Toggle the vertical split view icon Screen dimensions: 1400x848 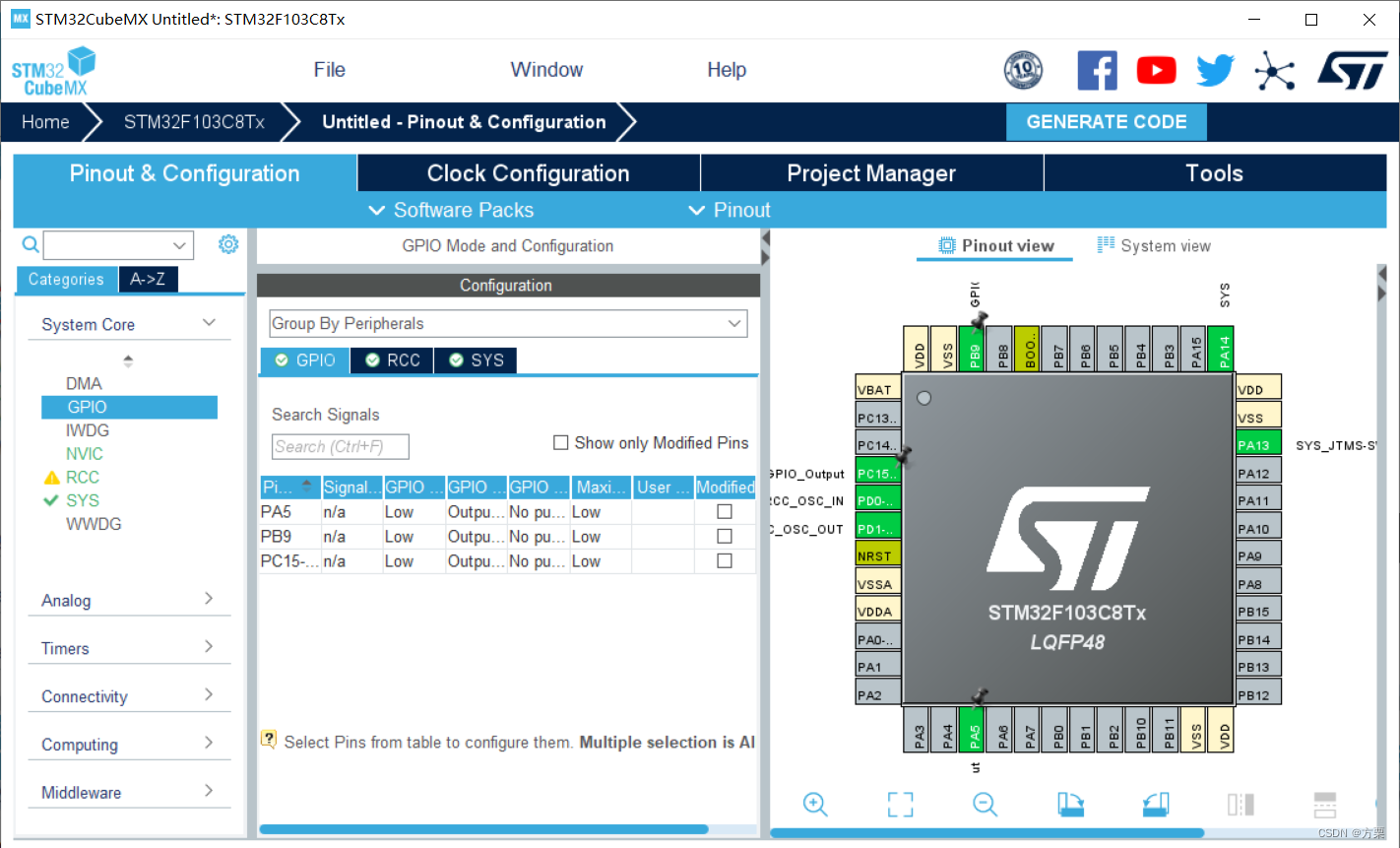coord(1241,805)
